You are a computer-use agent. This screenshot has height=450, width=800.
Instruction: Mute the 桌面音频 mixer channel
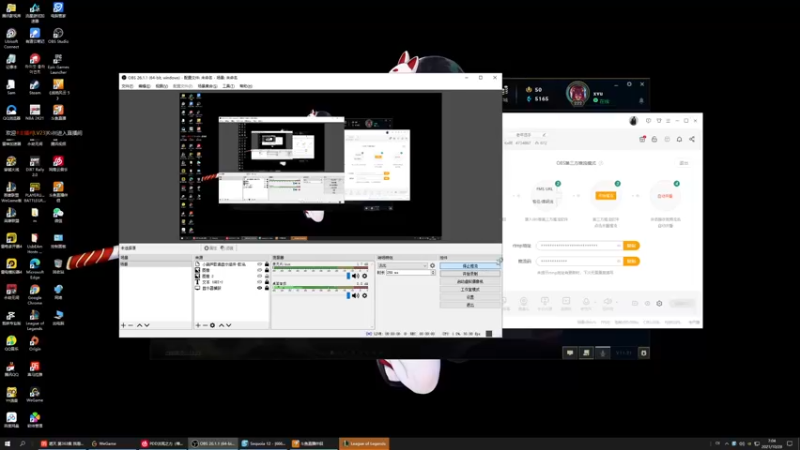coord(356,295)
